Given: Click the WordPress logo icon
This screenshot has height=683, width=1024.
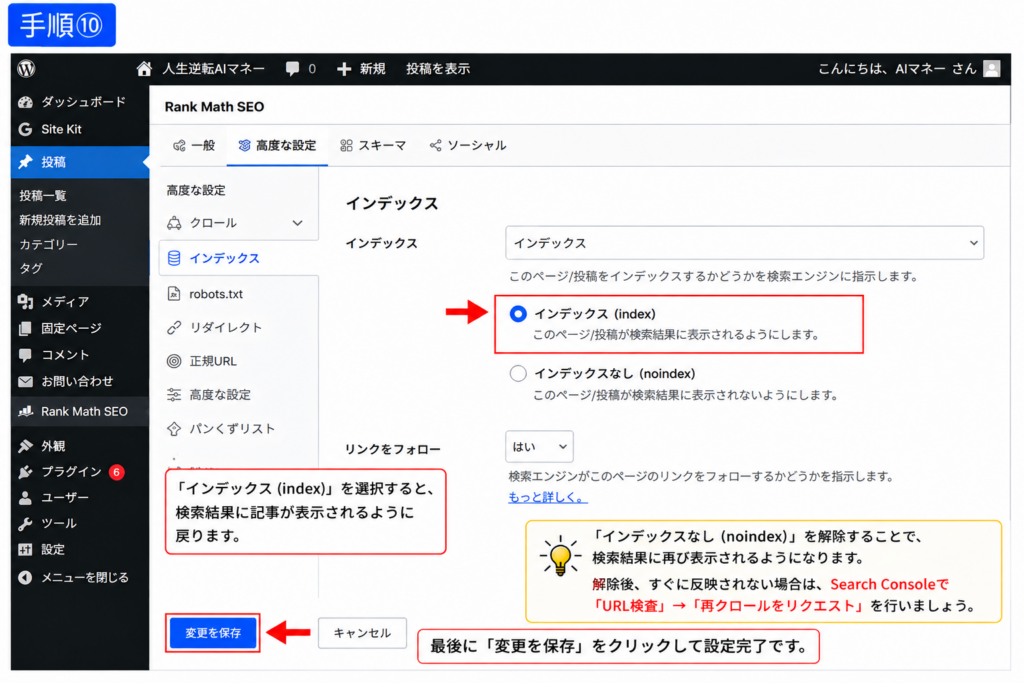Looking at the screenshot, I should [x=27, y=69].
